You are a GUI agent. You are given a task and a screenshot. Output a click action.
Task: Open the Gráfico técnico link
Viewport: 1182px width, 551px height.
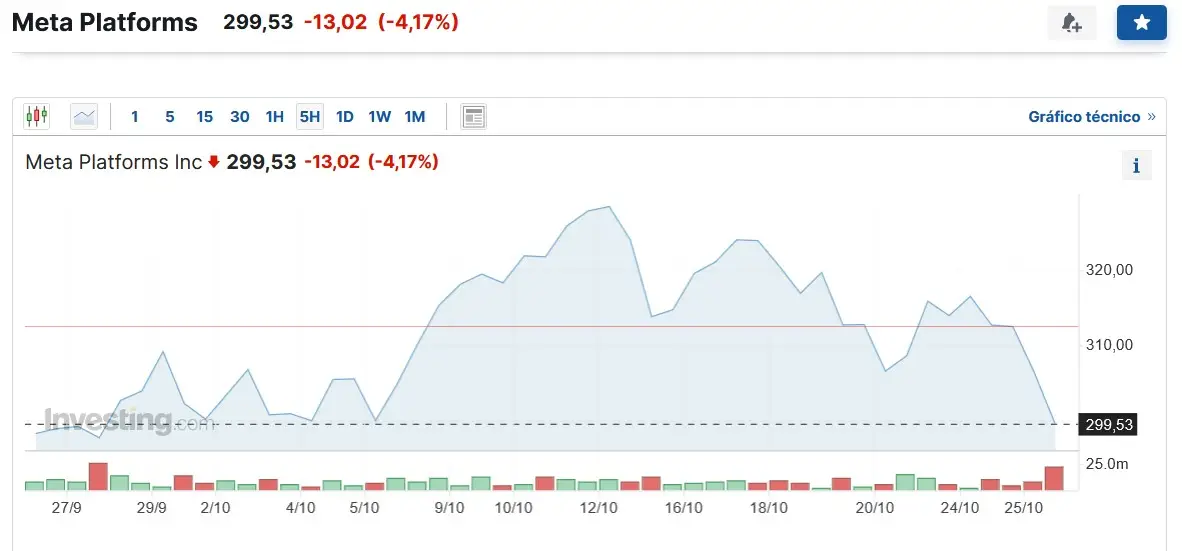click(1084, 116)
